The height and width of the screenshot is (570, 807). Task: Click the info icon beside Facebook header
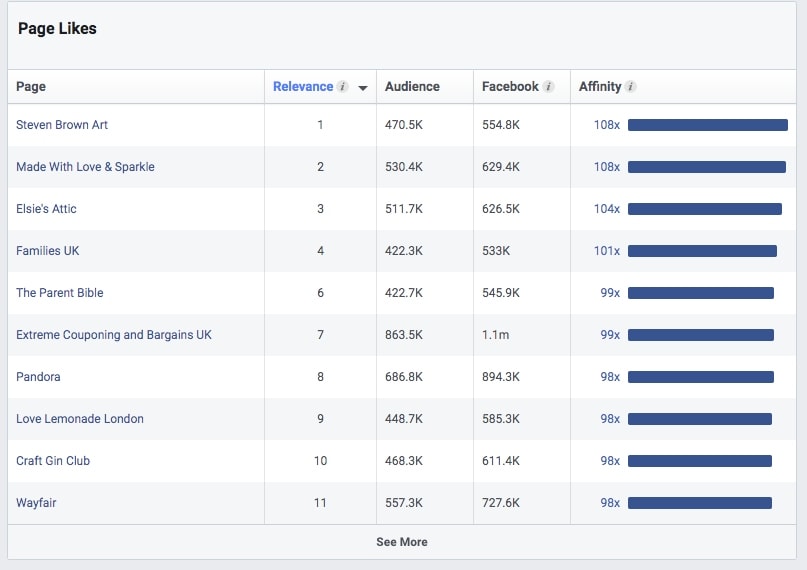pyautogui.click(x=548, y=87)
